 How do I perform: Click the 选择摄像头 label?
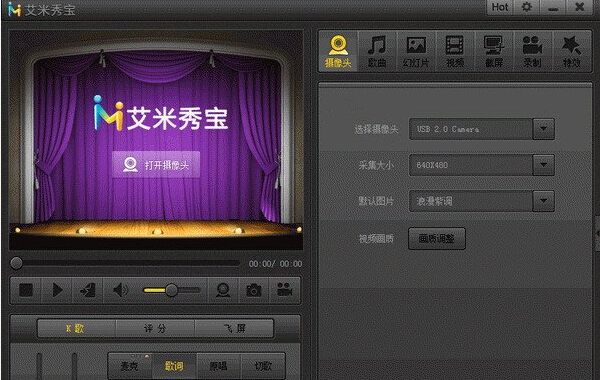pos(376,129)
